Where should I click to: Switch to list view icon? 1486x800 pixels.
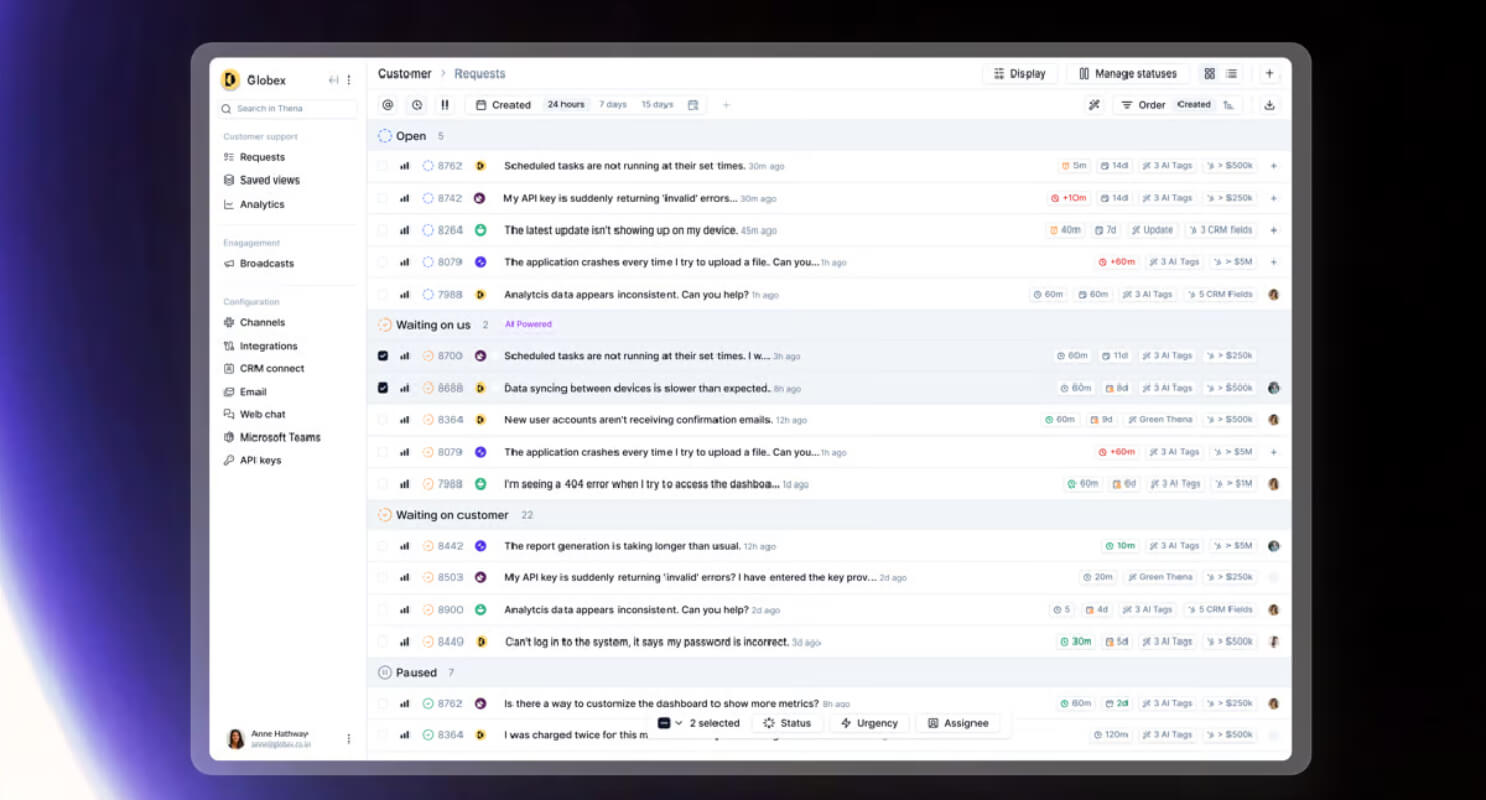click(1231, 74)
